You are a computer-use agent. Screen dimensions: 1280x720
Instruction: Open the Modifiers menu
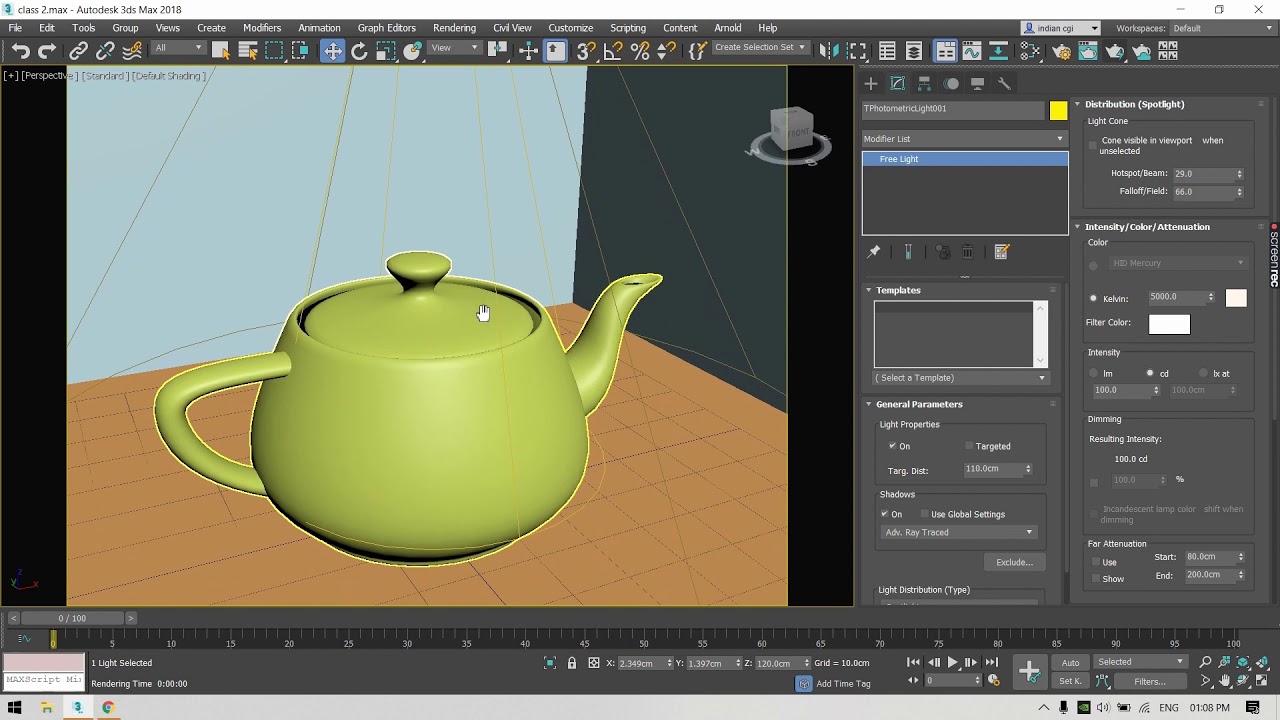tap(262, 28)
